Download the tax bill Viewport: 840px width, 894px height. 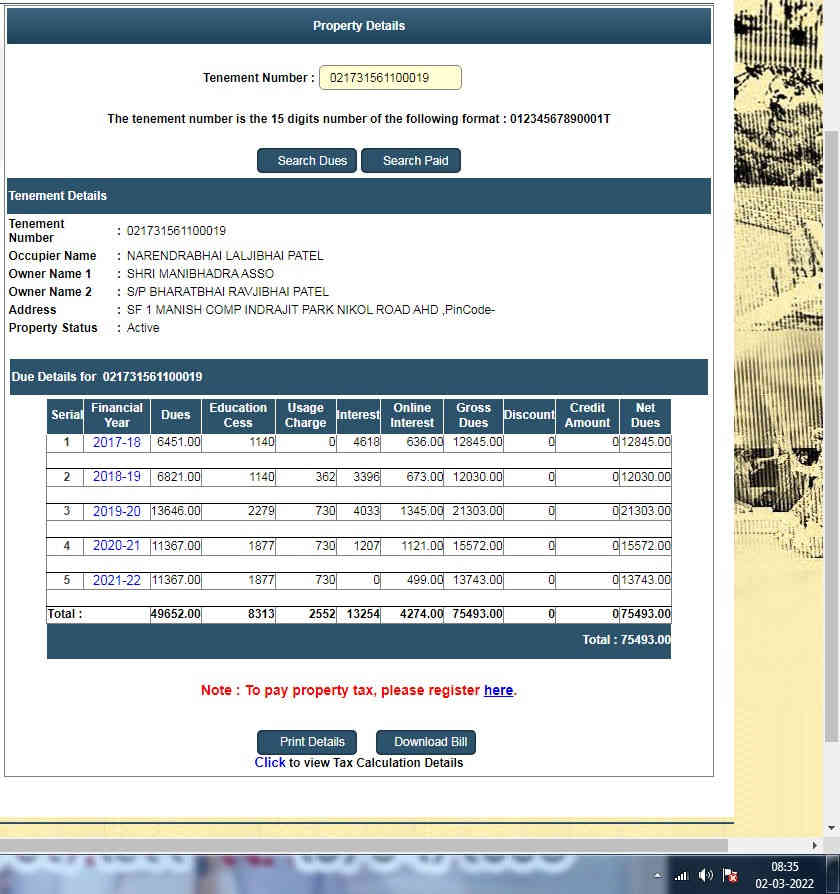coord(426,742)
